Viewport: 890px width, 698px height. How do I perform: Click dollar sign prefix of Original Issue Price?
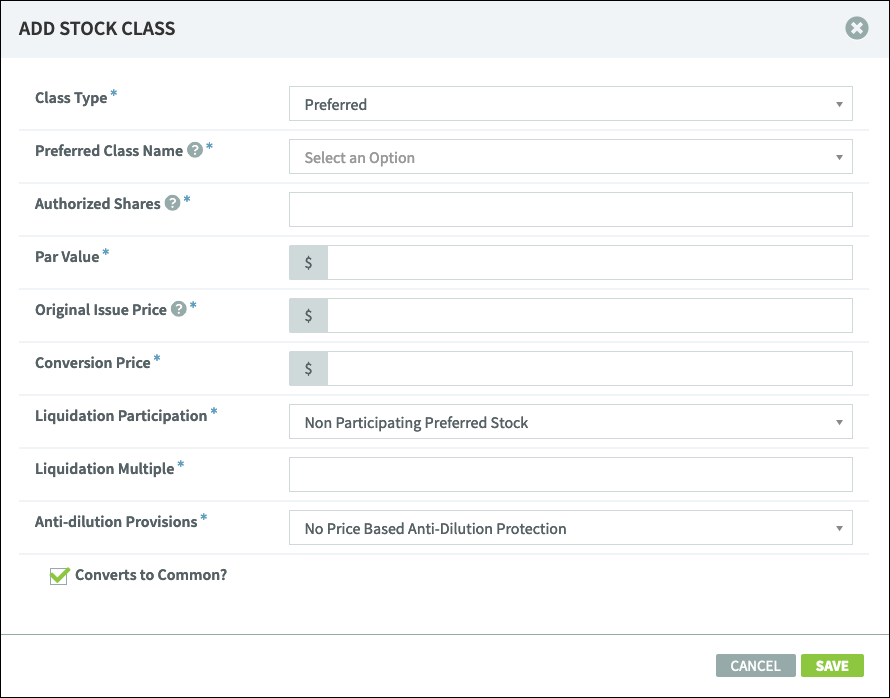pos(308,316)
